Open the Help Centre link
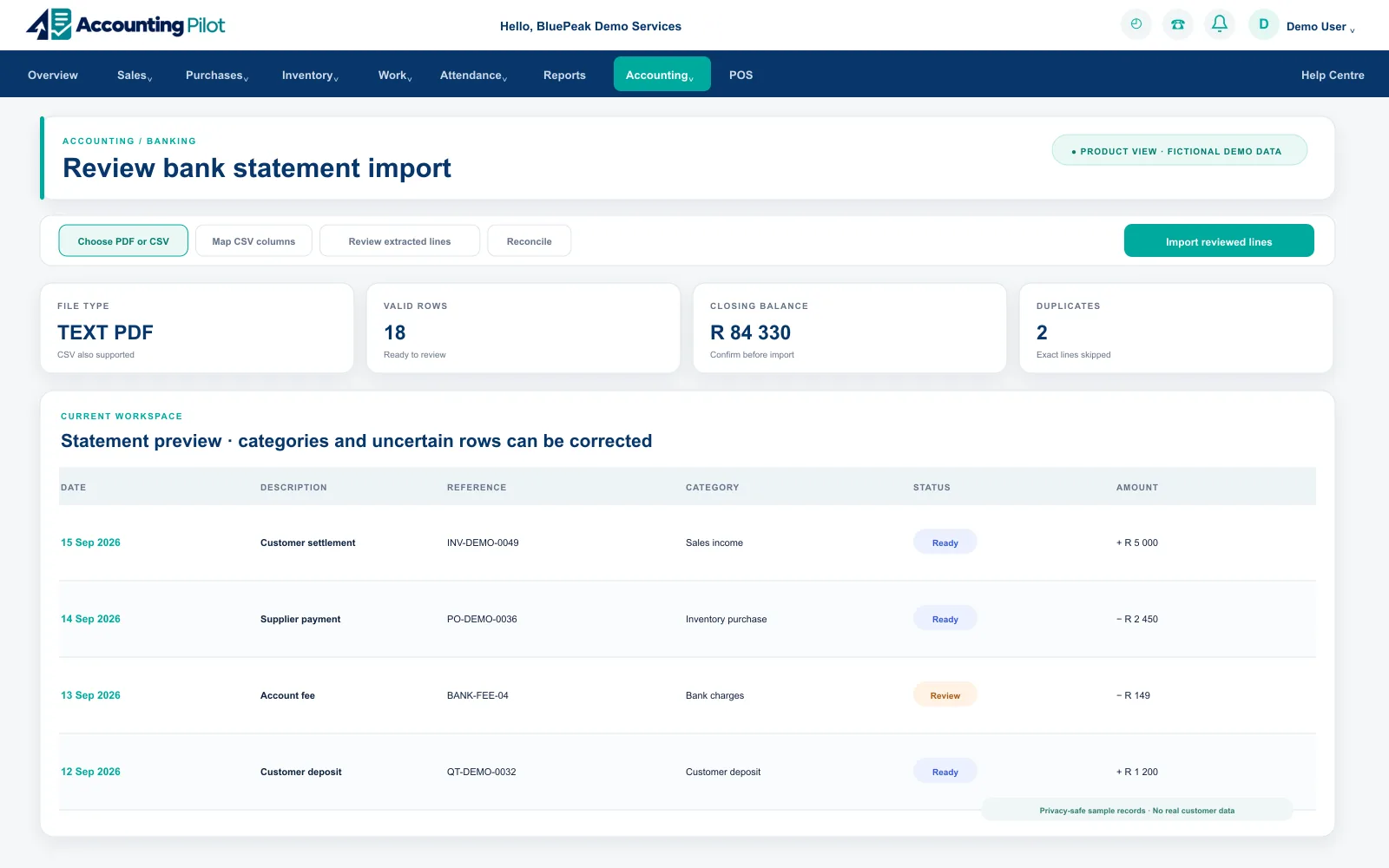 1333,76
